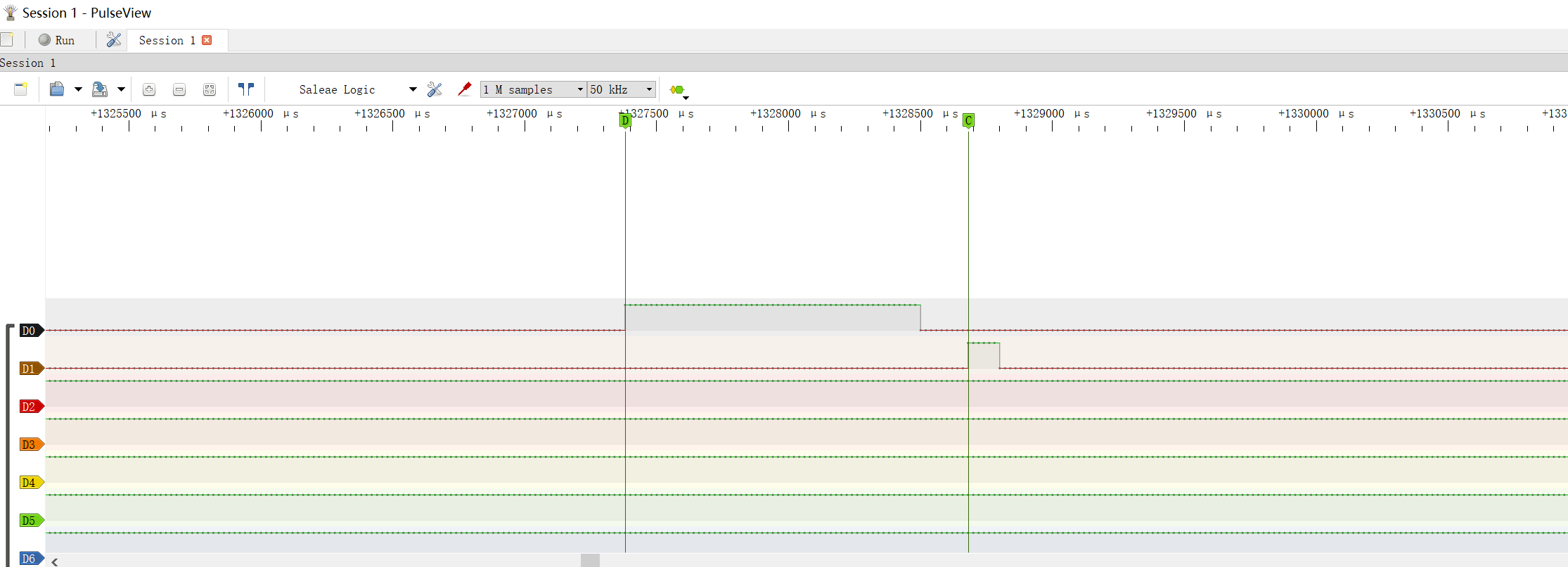The height and width of the screenshot is (567, 1568).
Task: Click the +1326000 µs ruler label
Action: (x=261, y=113)
